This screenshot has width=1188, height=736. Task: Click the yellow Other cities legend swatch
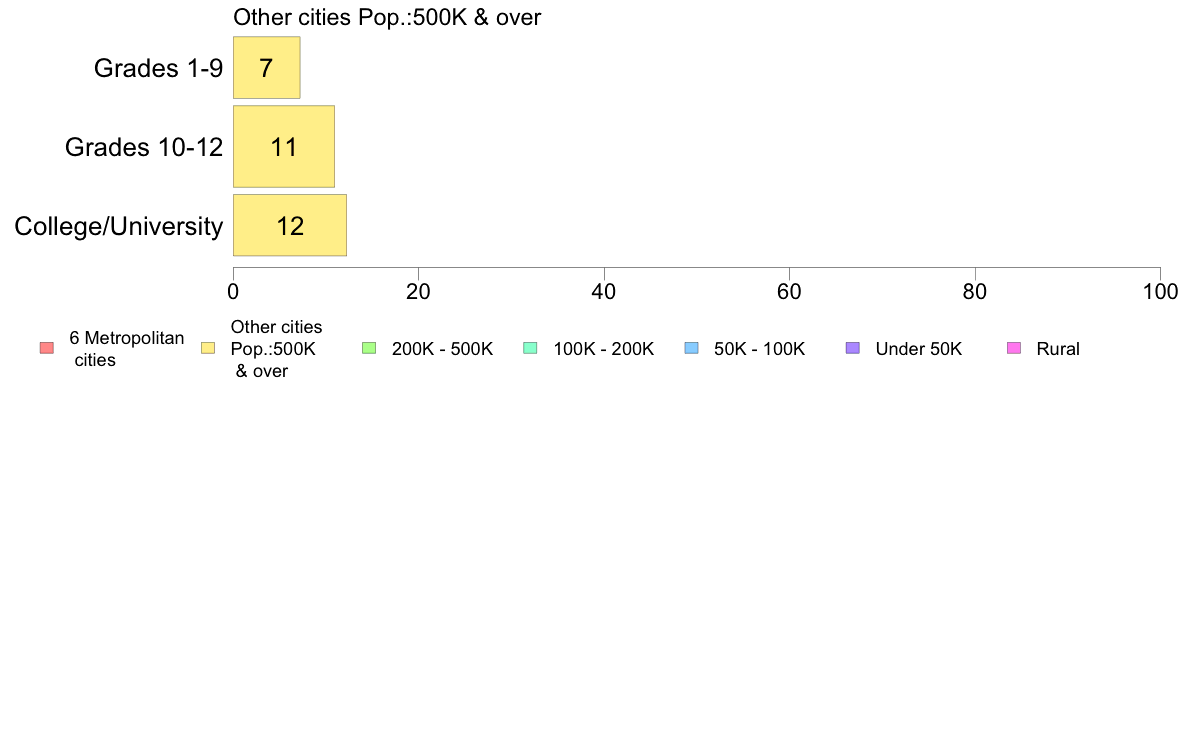tap(208, 349)
